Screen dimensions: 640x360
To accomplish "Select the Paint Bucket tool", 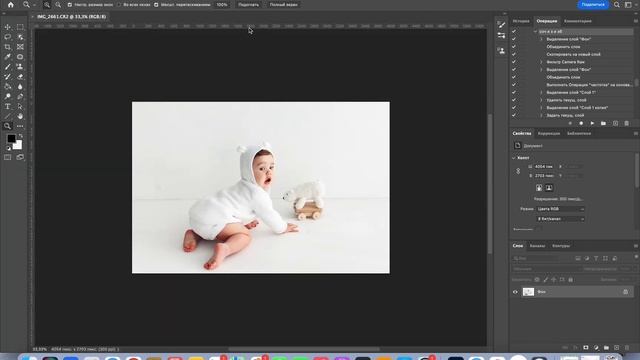I will pos(8,87).
